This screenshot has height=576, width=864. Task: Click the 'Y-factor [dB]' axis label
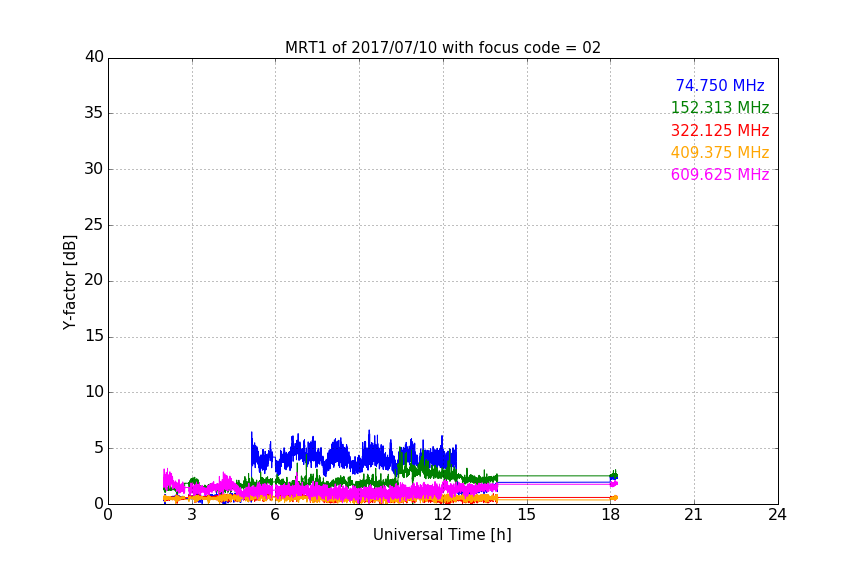pos(69,282)
